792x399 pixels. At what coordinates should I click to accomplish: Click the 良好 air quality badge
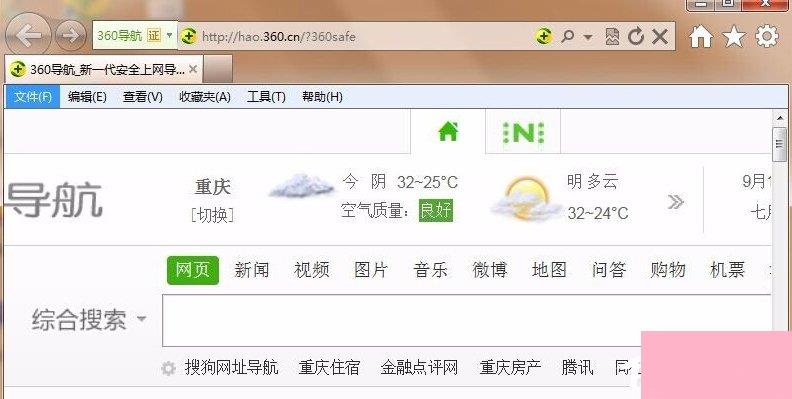click(435, 210)
